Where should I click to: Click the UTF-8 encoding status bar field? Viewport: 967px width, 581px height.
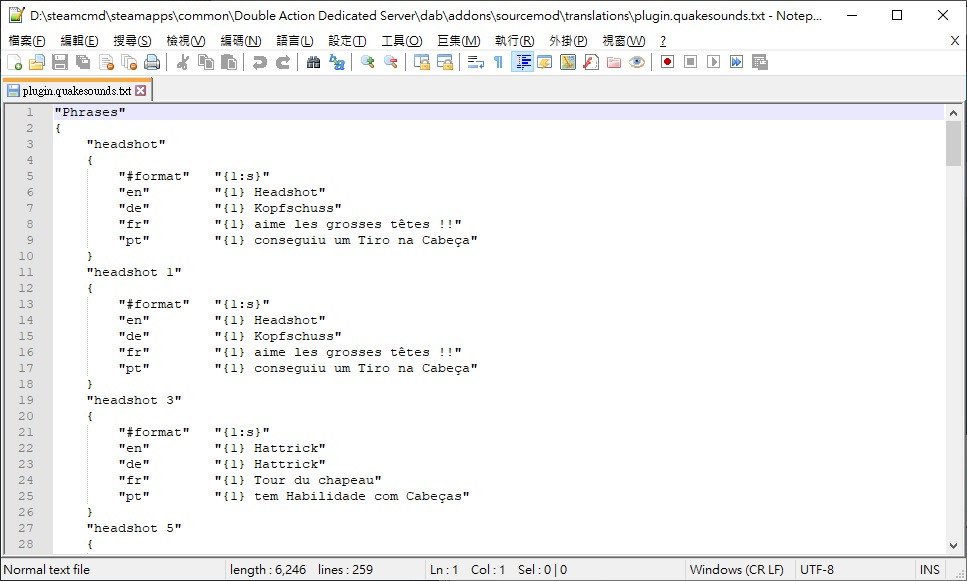pos(816,570)
